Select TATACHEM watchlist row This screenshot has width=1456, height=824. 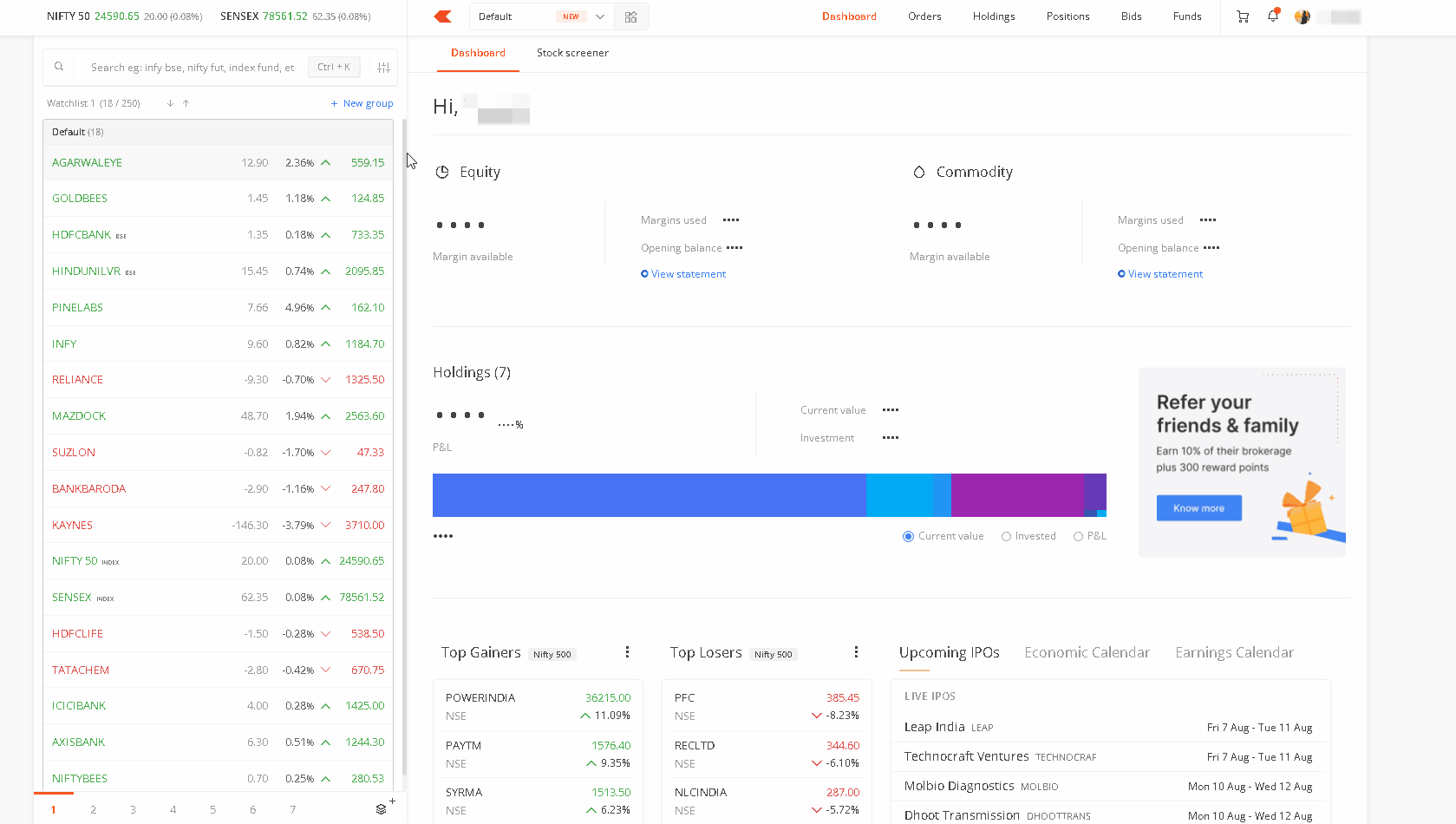(x=219, y=670)
